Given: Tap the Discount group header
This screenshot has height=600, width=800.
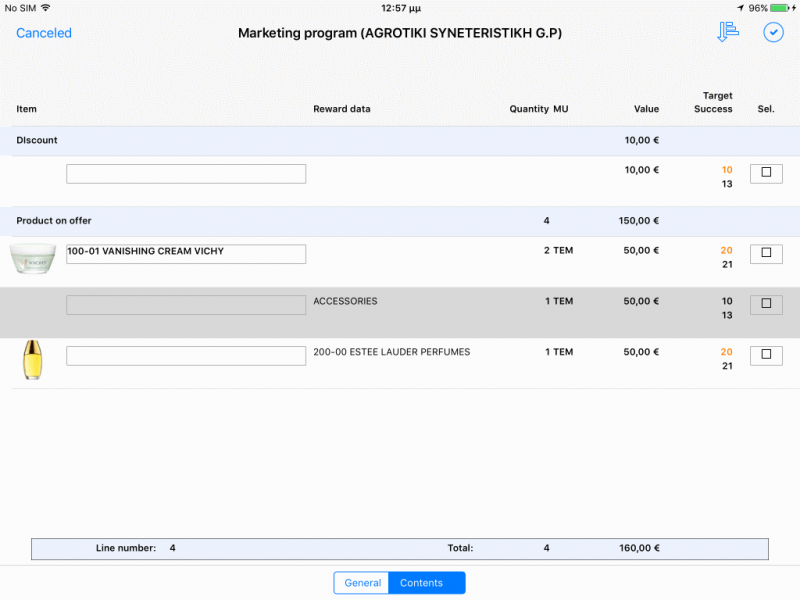Looking at the screenshot, I should 400,140.
